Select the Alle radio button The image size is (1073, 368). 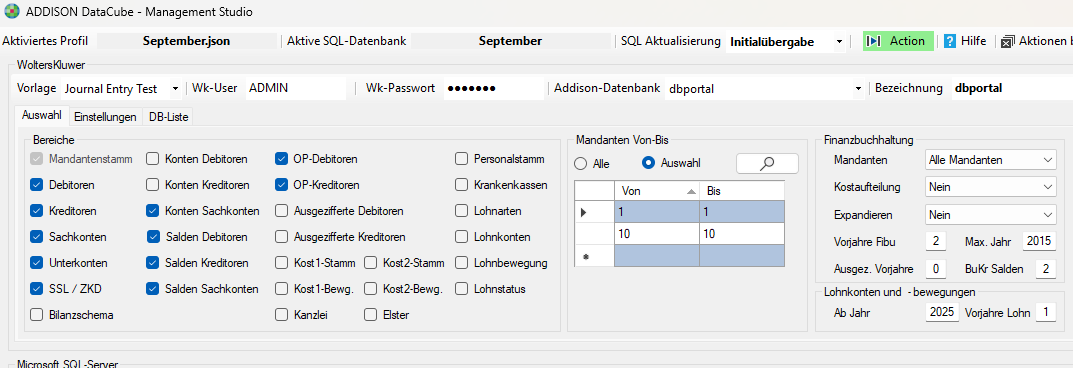[x=581, y=163]
